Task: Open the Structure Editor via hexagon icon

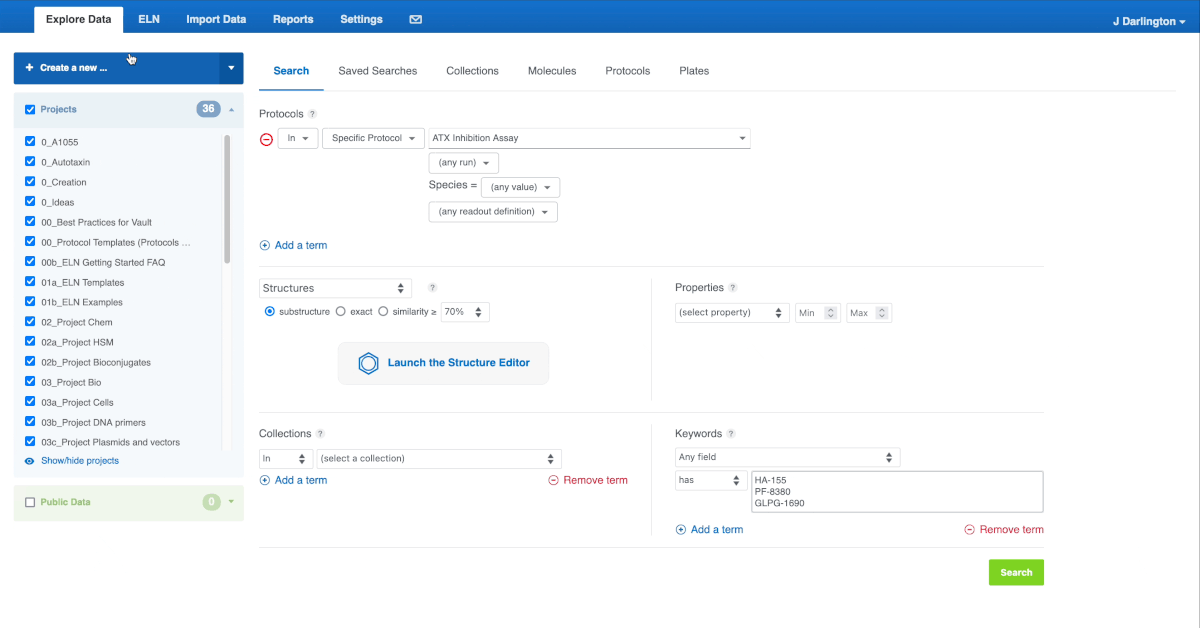Action: 368,363
